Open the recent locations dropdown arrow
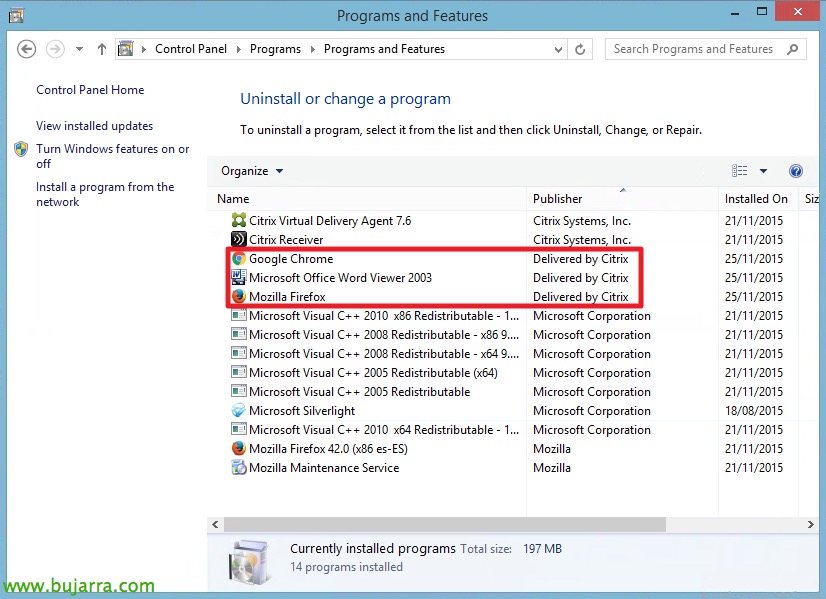The image size is (826, 599). [79, 49]
